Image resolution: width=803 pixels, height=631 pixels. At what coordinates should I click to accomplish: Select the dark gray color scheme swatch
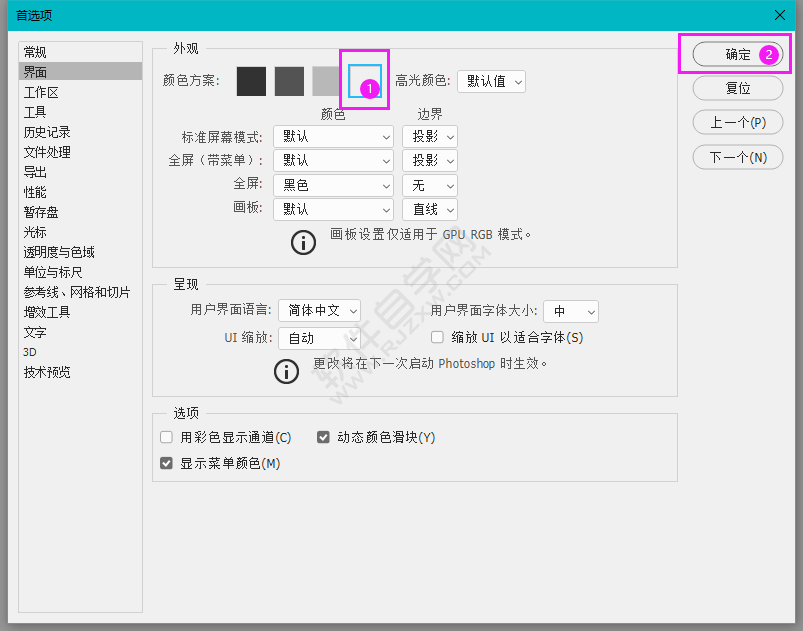(289, 81)
